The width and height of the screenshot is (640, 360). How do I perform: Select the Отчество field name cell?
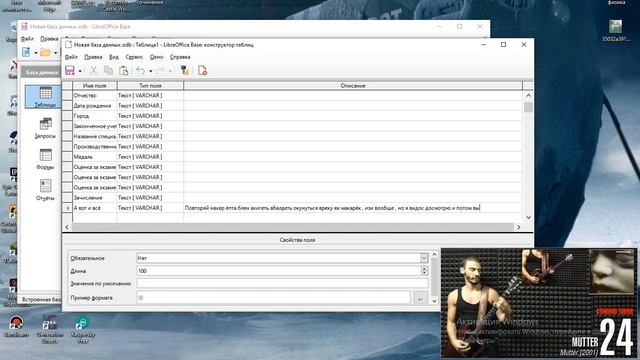pos(95,96)
